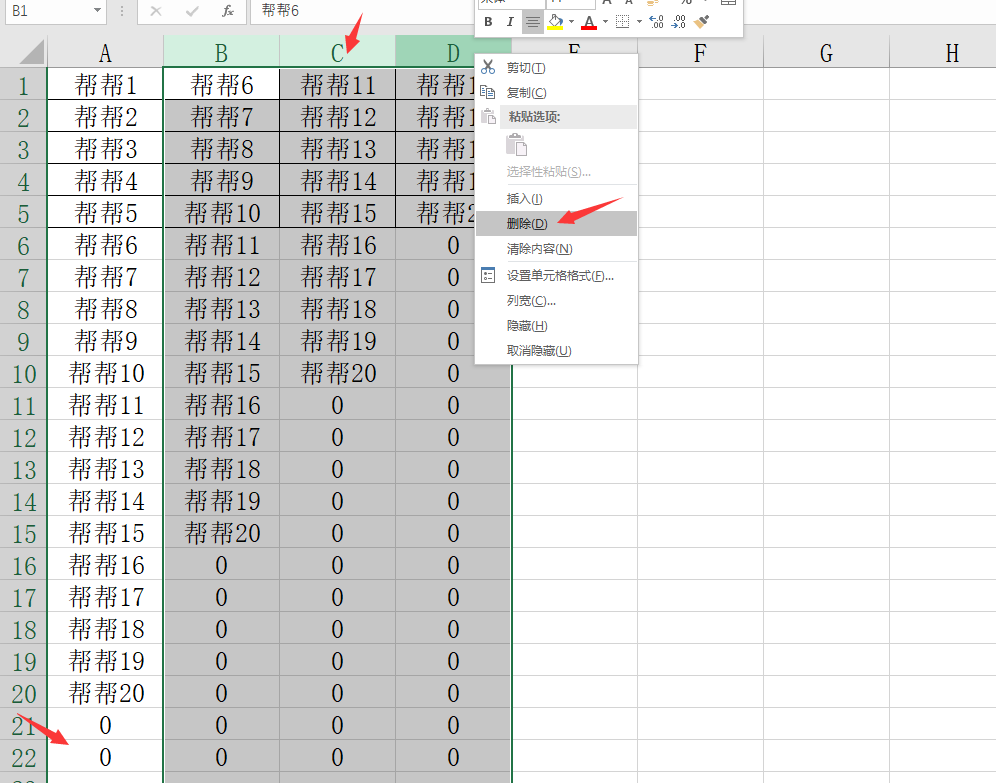This screenshot has height=783, width=996.
Task: Toggle center alignment in mini toolbar
Action: pyautogui.click(x=533, y=22)
